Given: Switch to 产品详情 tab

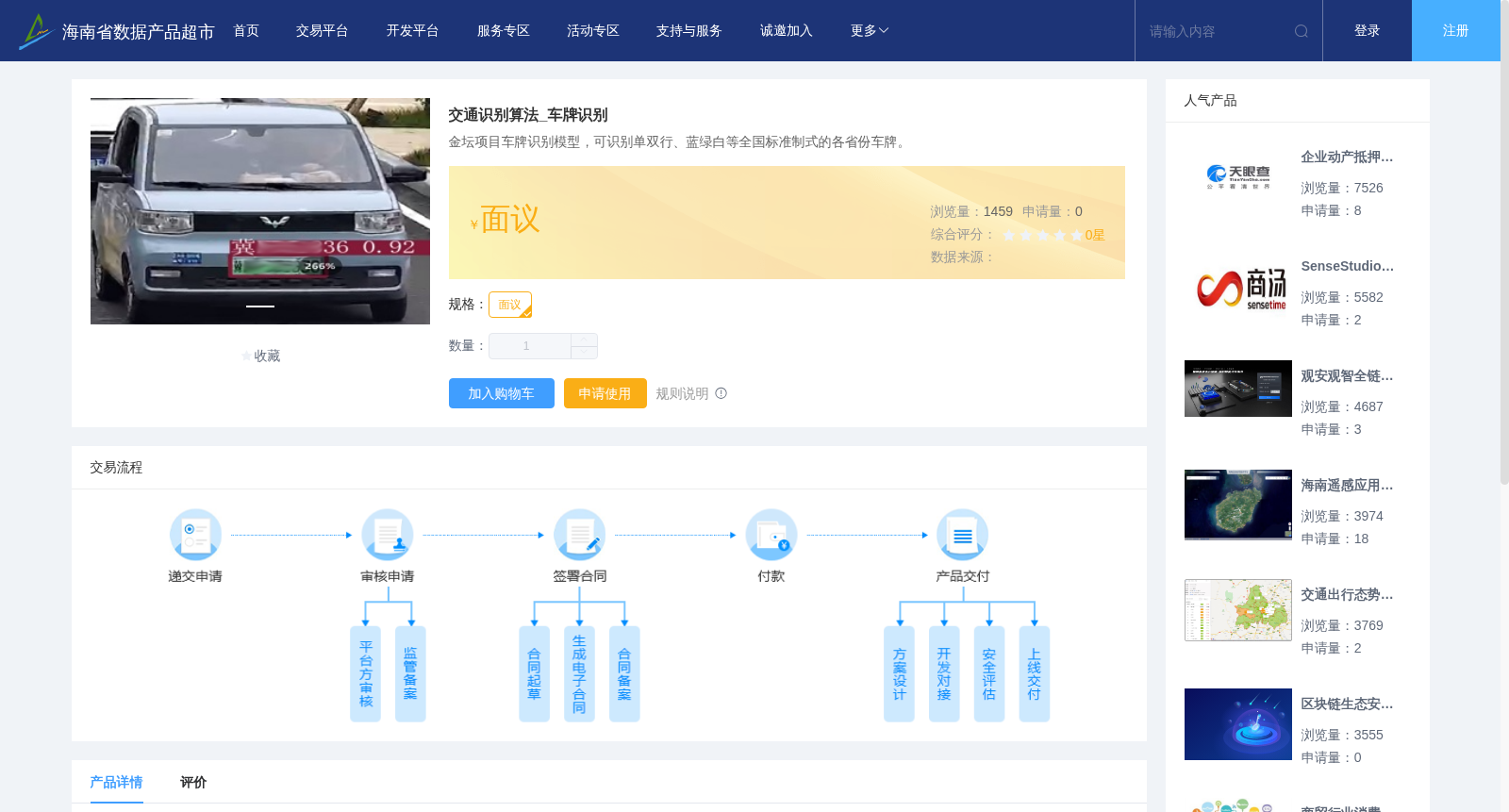Looking at the screenshot, I should (117, 782).
